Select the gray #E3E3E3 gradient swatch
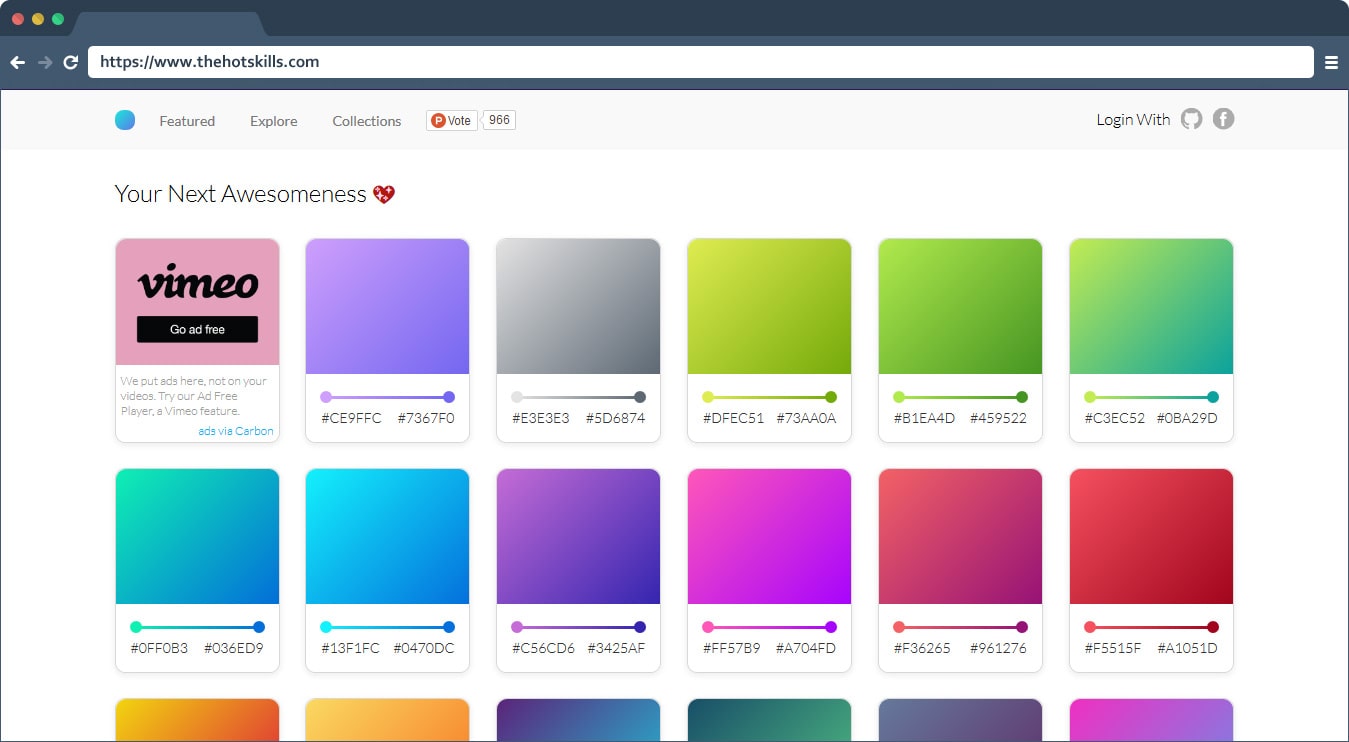 [578, 306]
